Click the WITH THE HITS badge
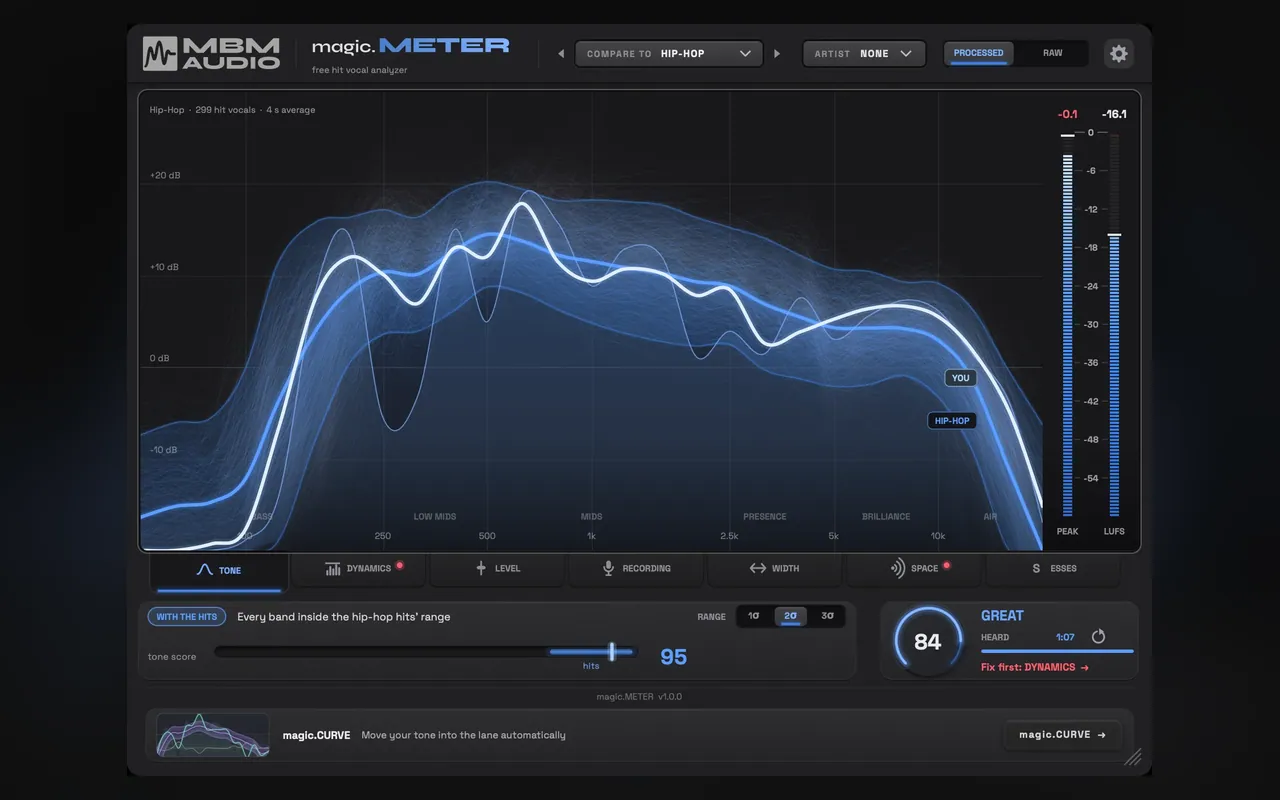Screen dimensions: 1280x800 pyautogui.click(x=187, y=617)
